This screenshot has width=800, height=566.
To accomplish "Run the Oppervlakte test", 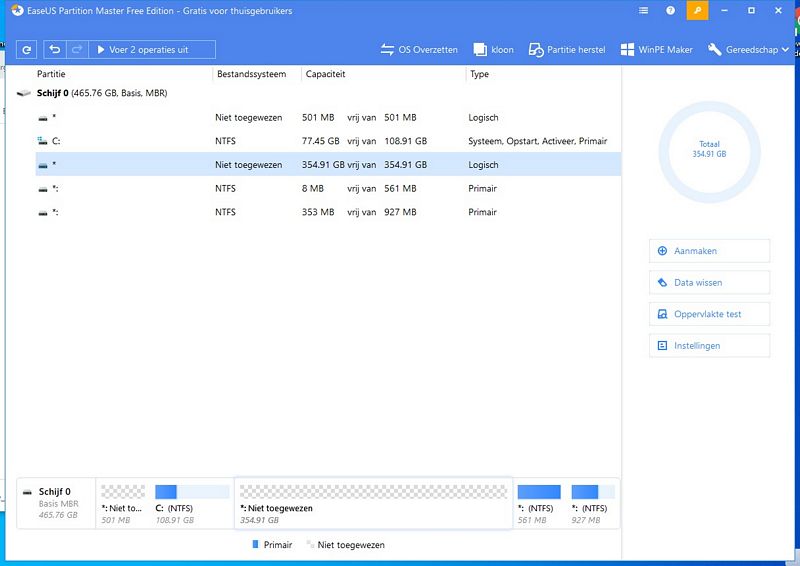I will 709,314.
